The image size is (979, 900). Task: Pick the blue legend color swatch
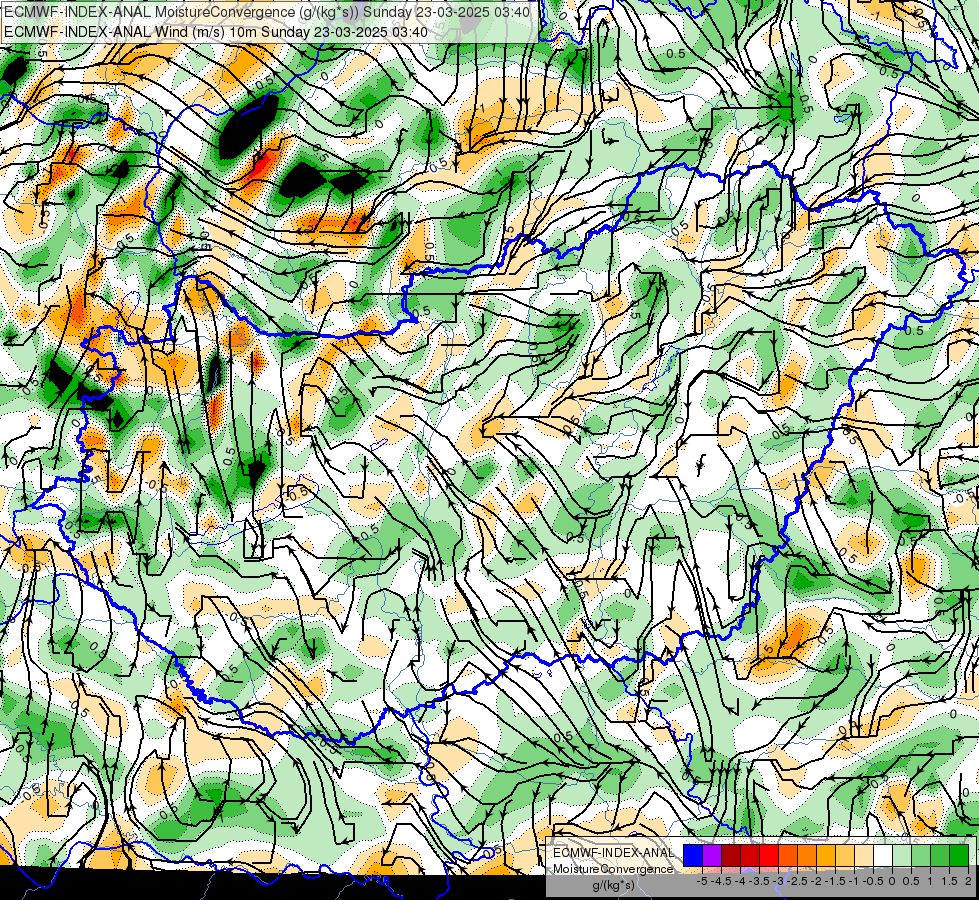(693, 855)
